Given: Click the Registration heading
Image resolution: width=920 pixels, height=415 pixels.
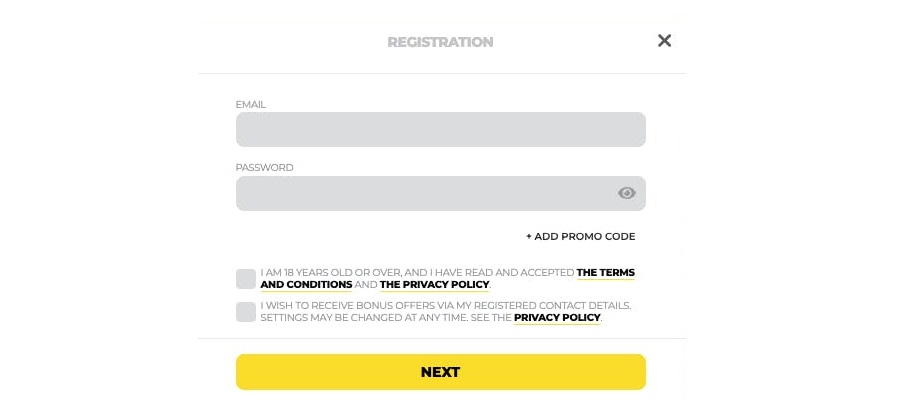Looking at the screenshot, I should (x=440, y=42).
